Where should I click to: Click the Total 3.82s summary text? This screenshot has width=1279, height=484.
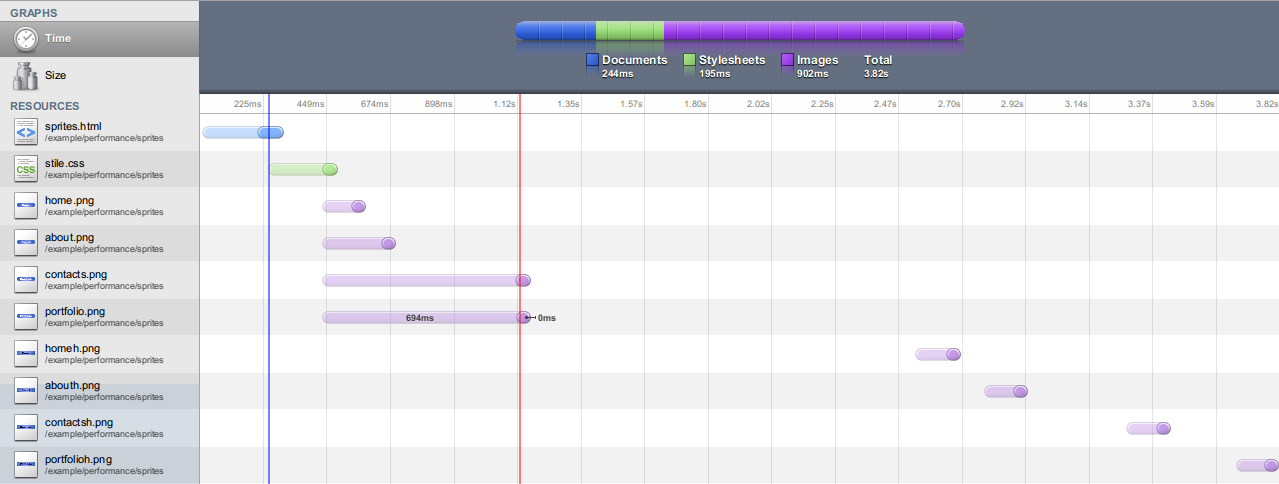coord(878,66)
